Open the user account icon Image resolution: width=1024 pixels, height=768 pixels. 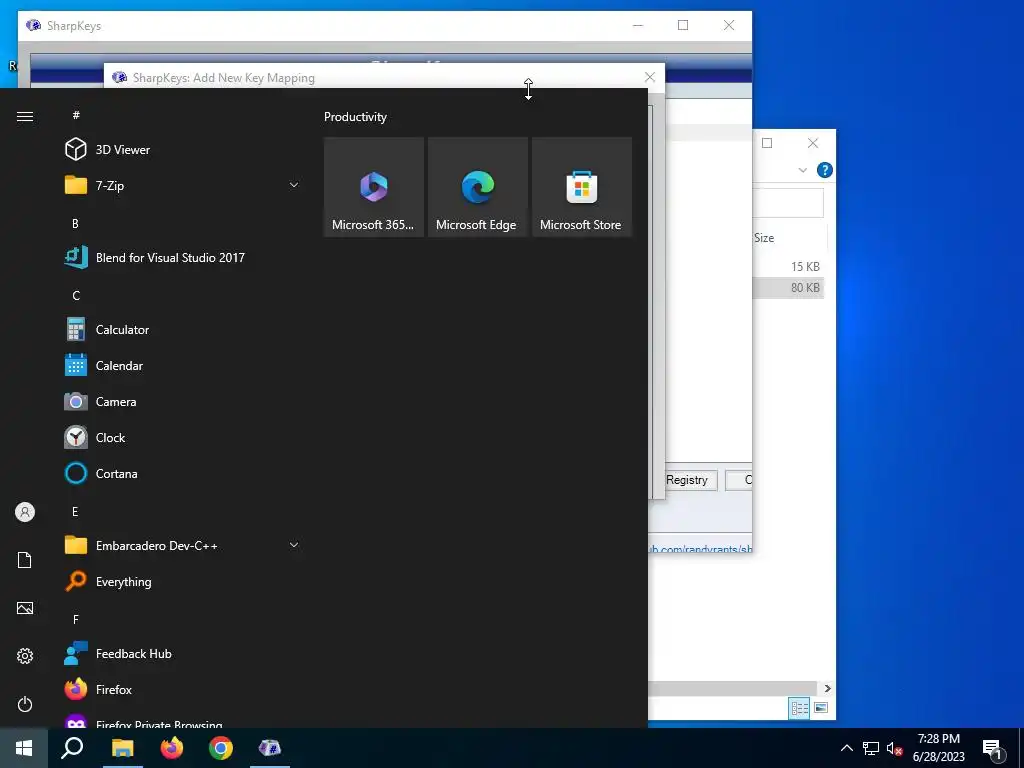(x=25, y=512)
